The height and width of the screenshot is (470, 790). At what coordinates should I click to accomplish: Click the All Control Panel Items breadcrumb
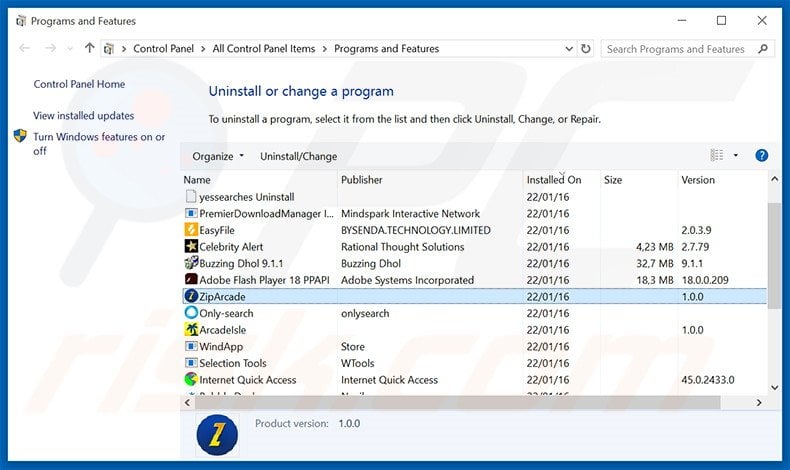264,49
